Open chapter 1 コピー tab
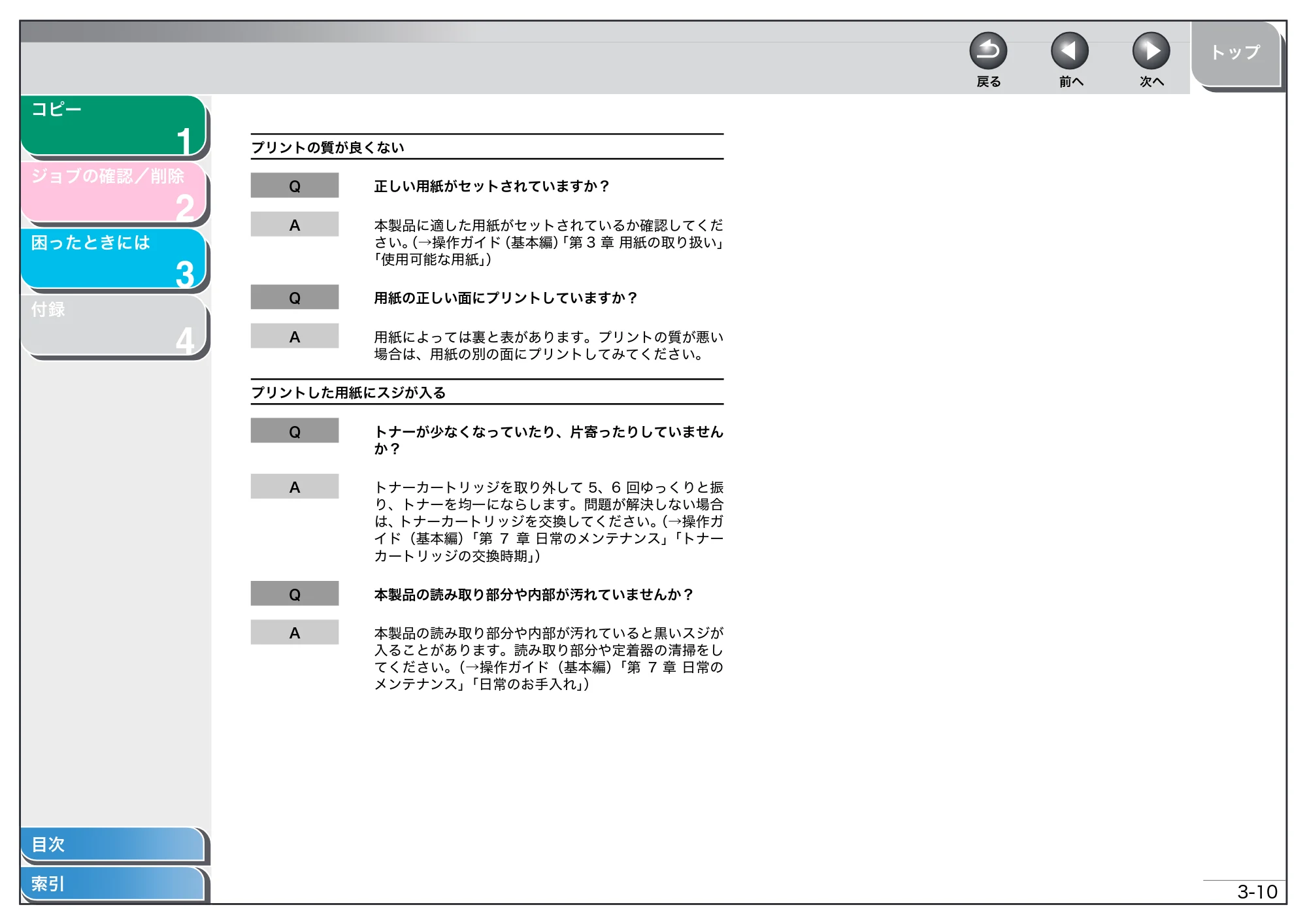The height and width of the screenshot is (924, 1307). coord(114,125)
